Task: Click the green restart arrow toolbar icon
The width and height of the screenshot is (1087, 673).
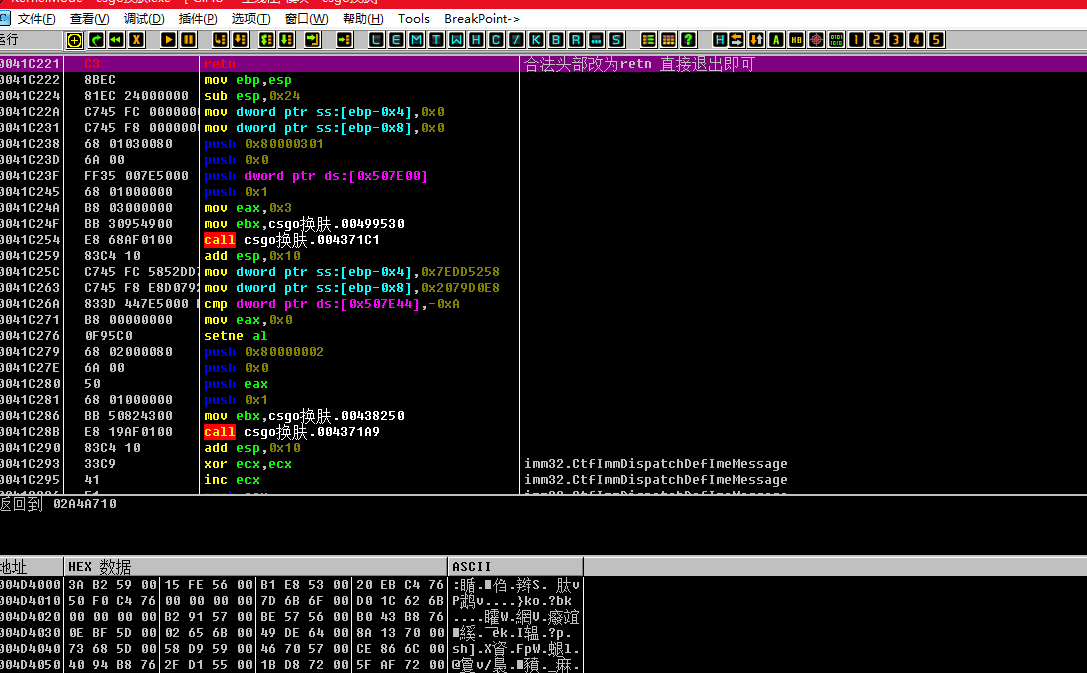Action: [x=96, y=40]
